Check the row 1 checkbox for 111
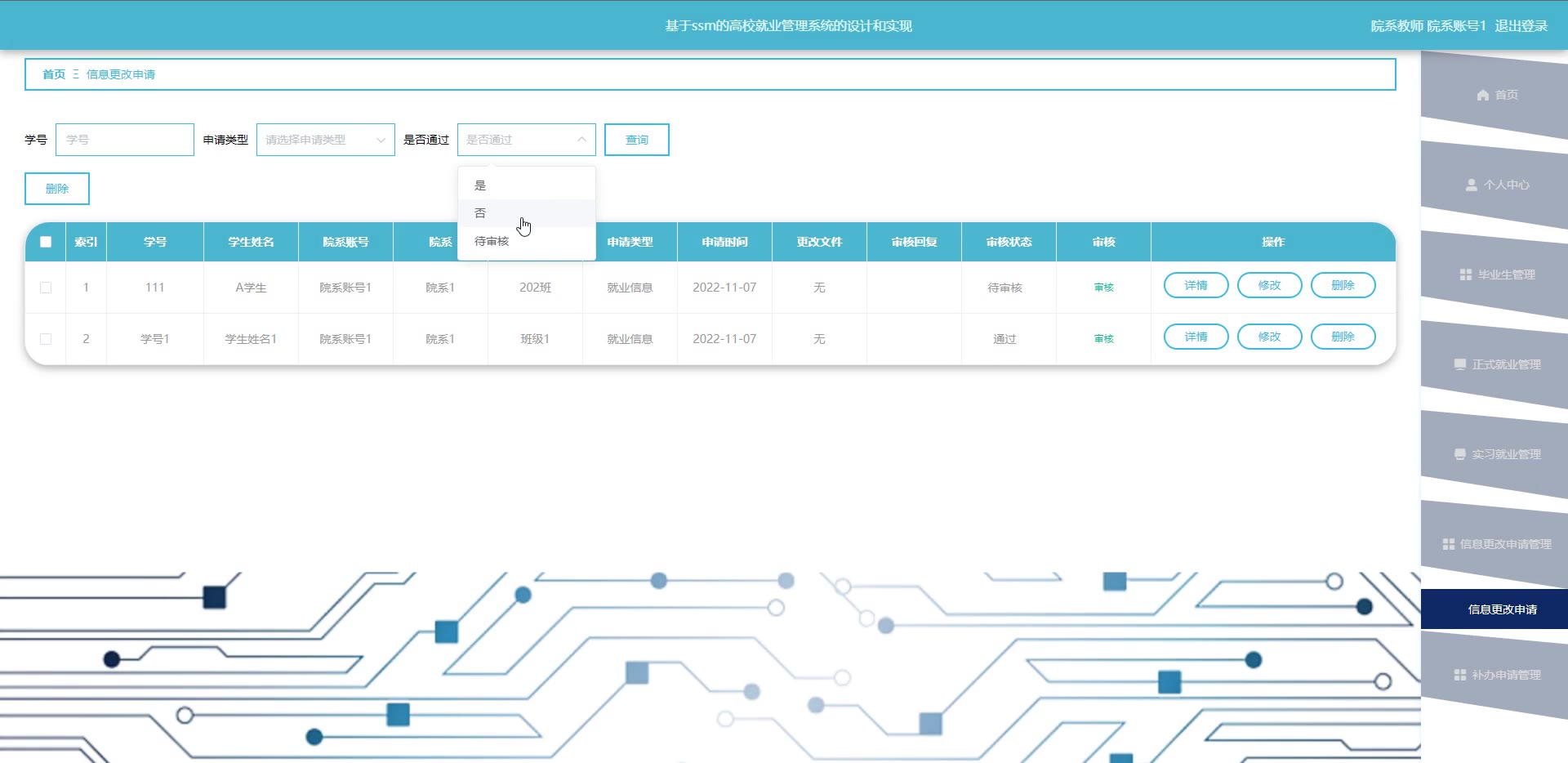This screenshot has height=763, width=1568. 46,288
